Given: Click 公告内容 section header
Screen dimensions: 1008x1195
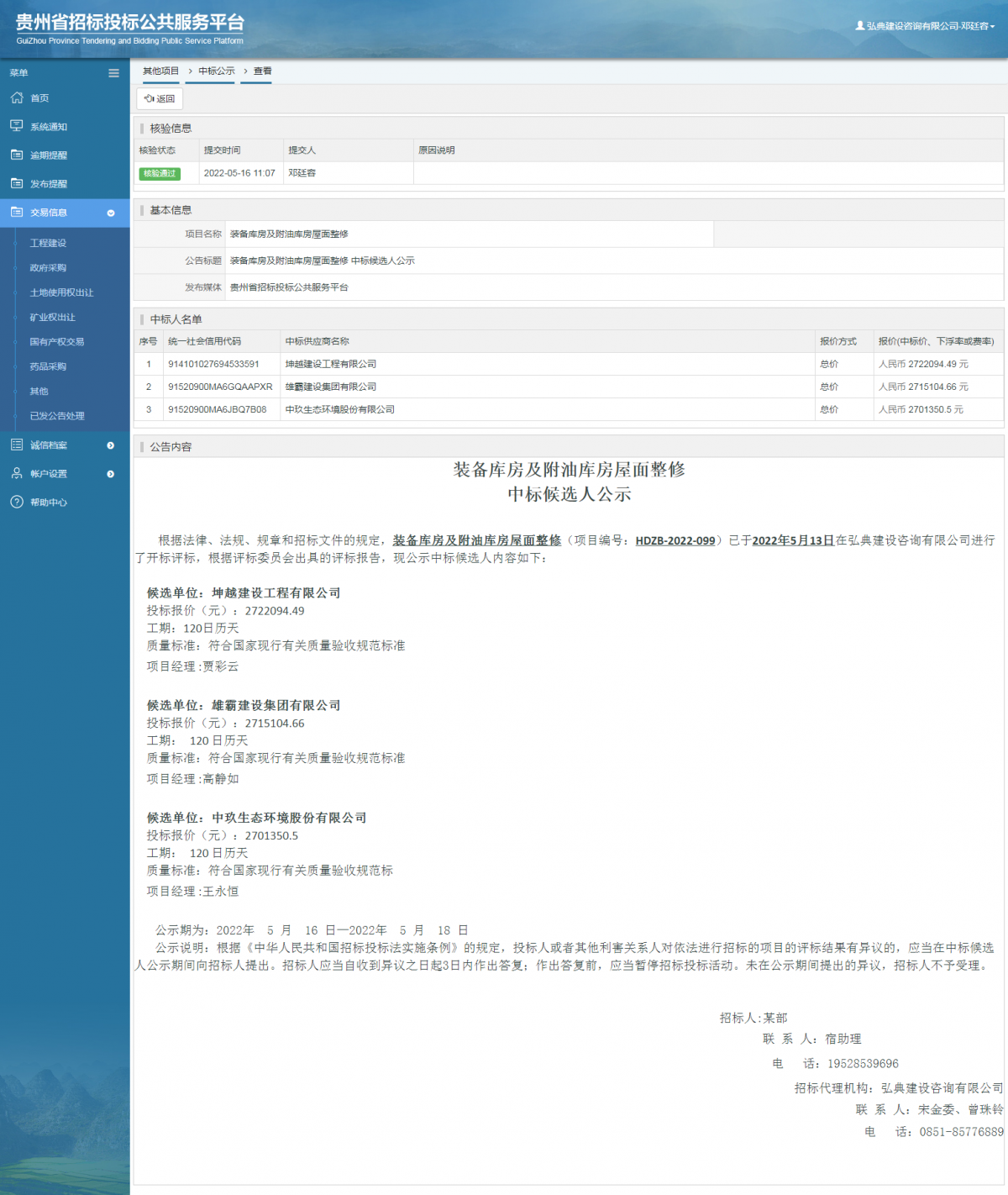Looking at the screenshot, I should [171, 447].
